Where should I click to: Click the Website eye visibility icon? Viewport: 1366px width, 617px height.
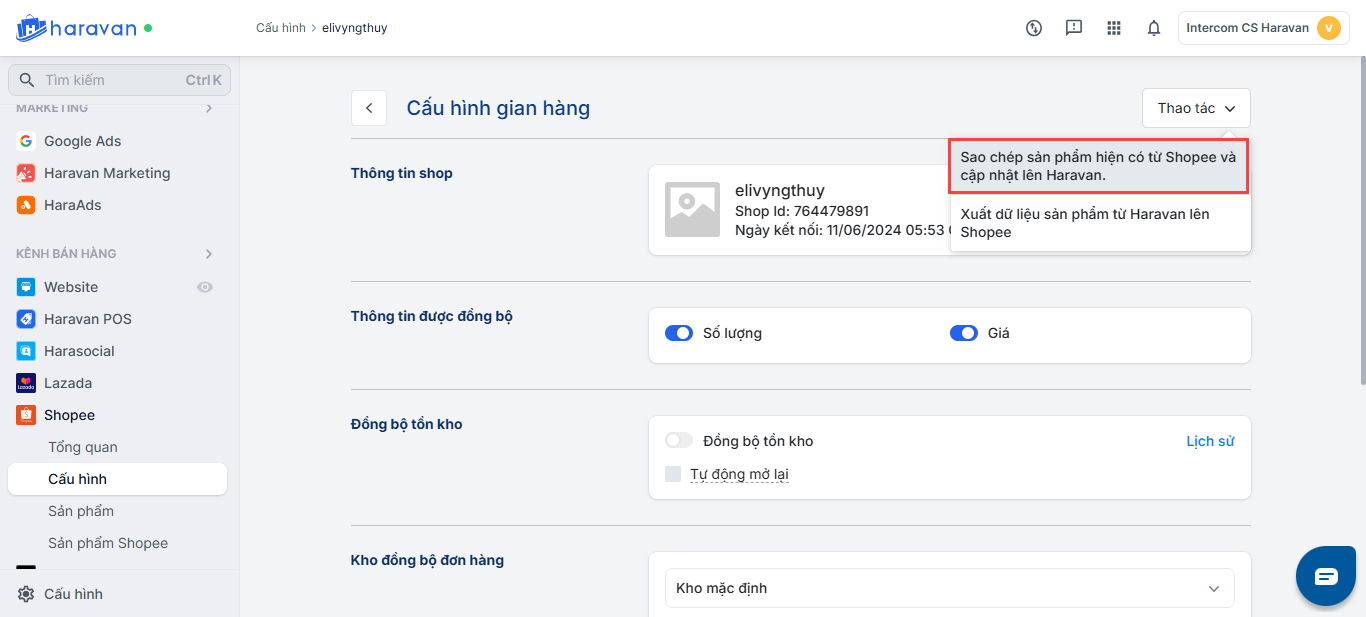click(x=205, y=287)
